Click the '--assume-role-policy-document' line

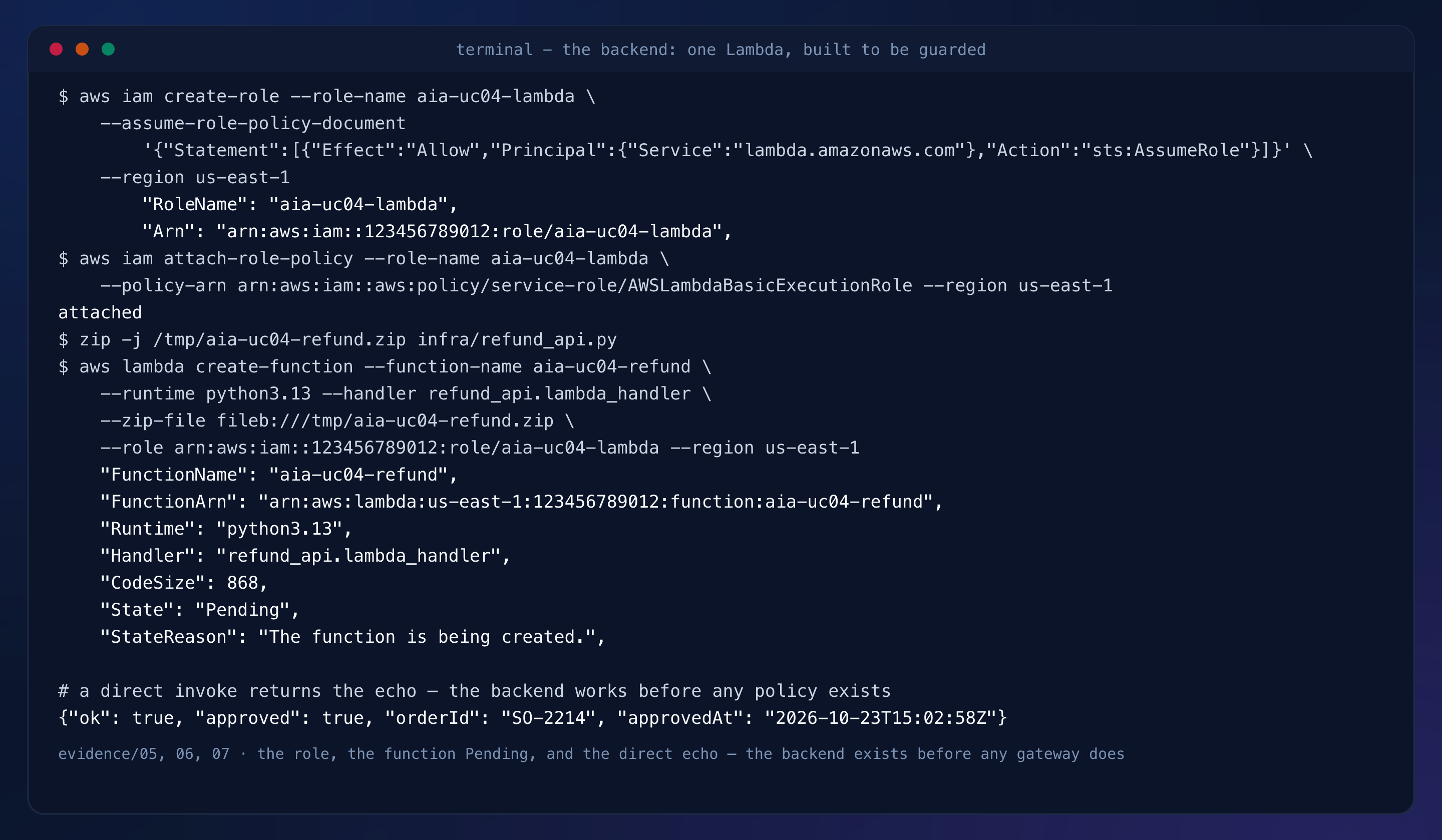(x=253, y=123)
